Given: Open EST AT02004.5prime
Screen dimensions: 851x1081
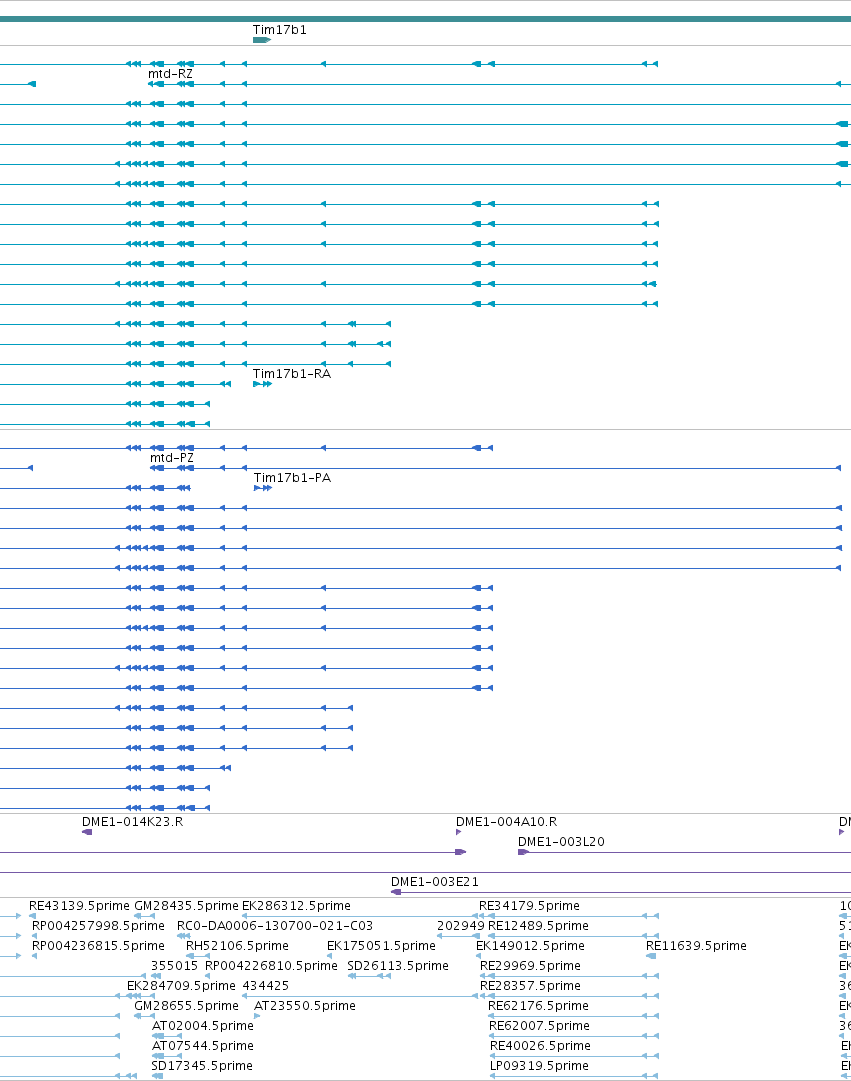Looking at the screenshot, I should pos(203,1026).
